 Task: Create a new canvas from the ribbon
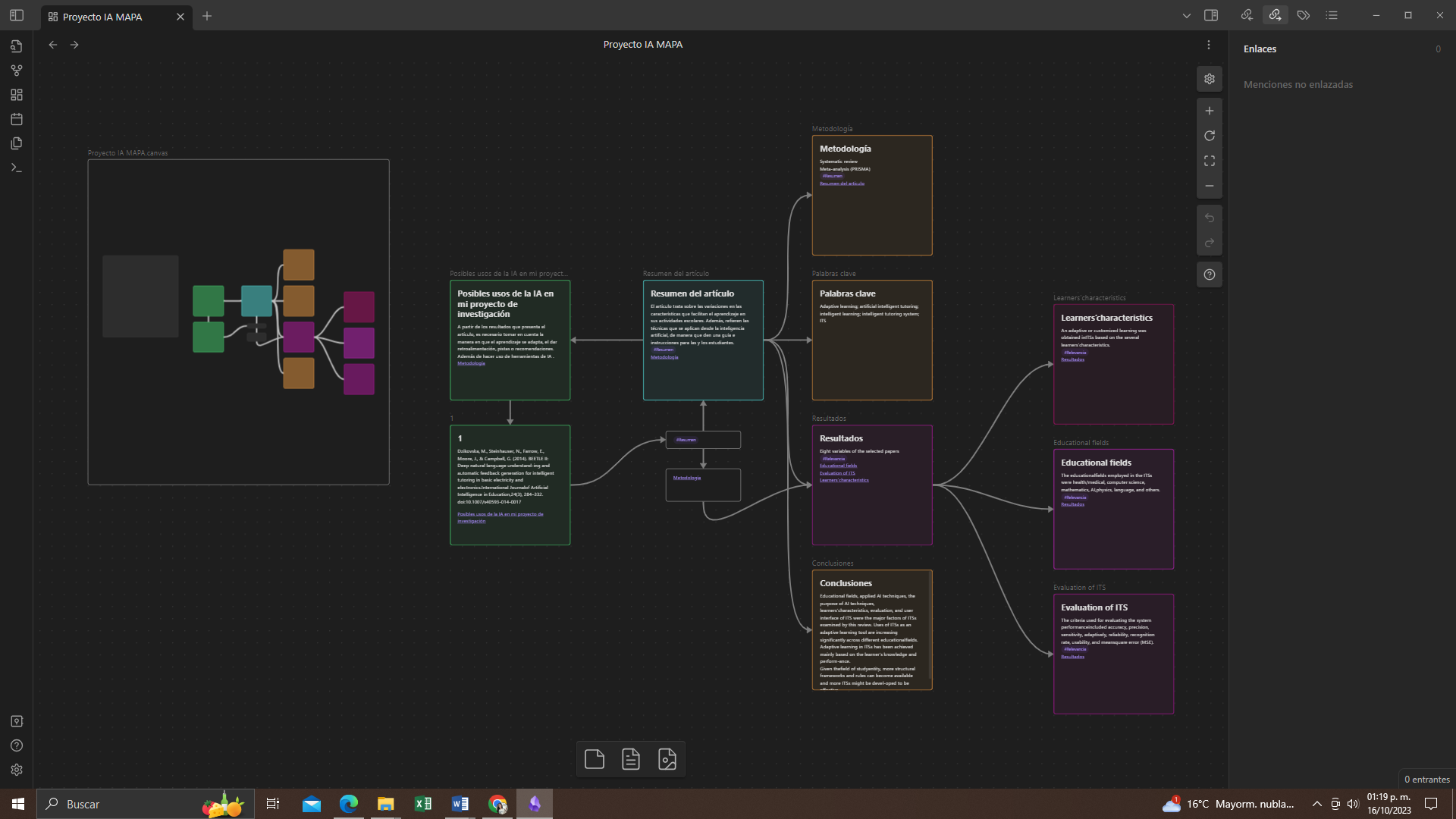pos(17,95)
